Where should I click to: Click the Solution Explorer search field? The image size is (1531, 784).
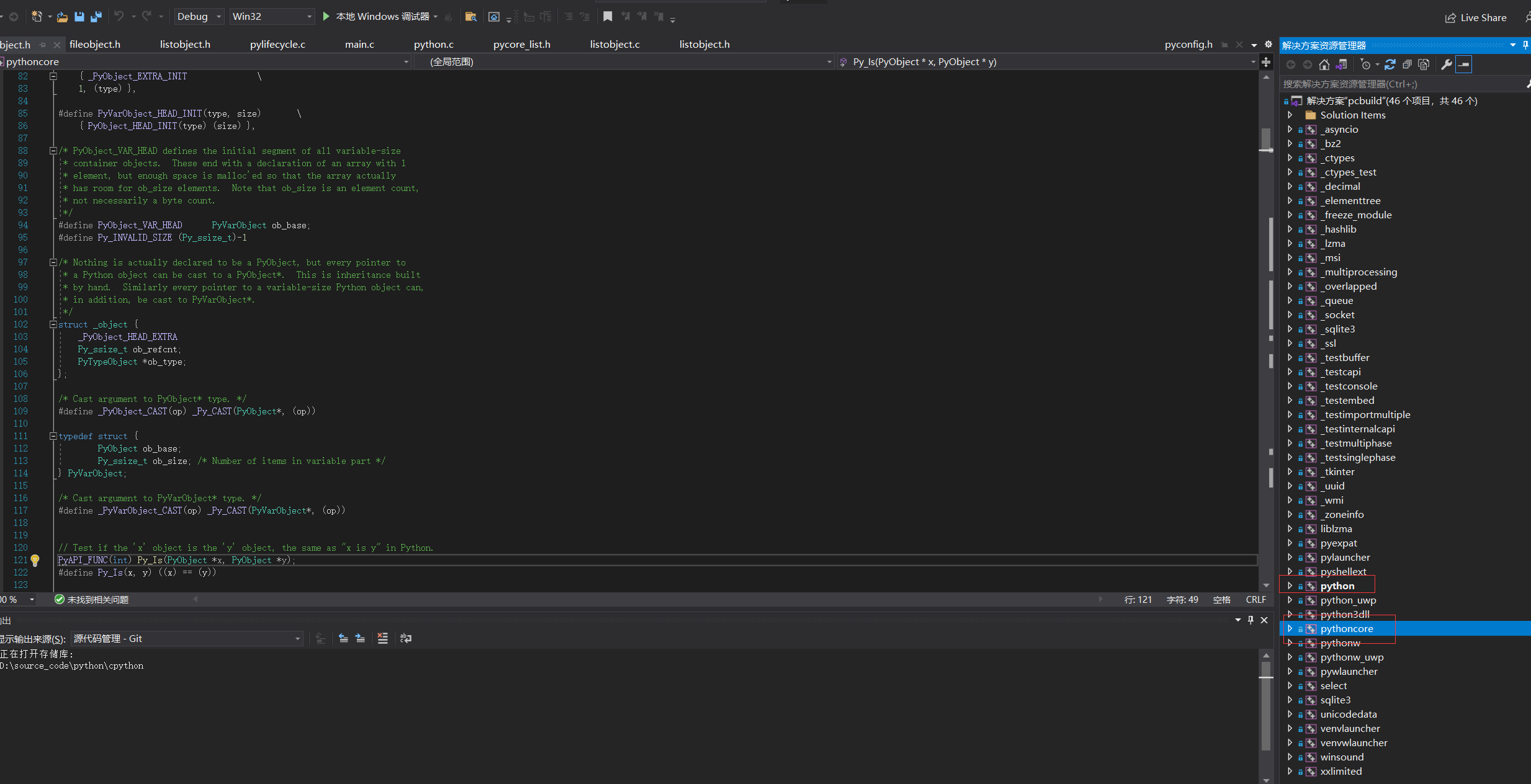tap(1396, 84)
